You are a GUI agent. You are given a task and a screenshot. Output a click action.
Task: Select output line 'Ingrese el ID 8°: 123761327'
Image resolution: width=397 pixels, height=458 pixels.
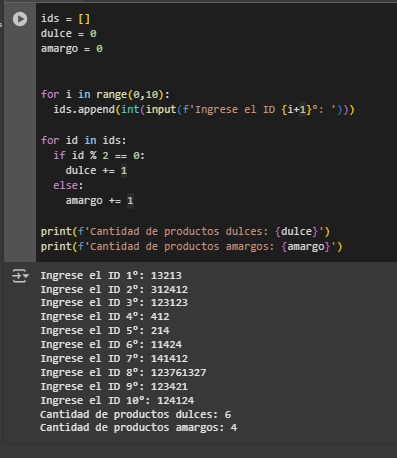click(124, 373)
